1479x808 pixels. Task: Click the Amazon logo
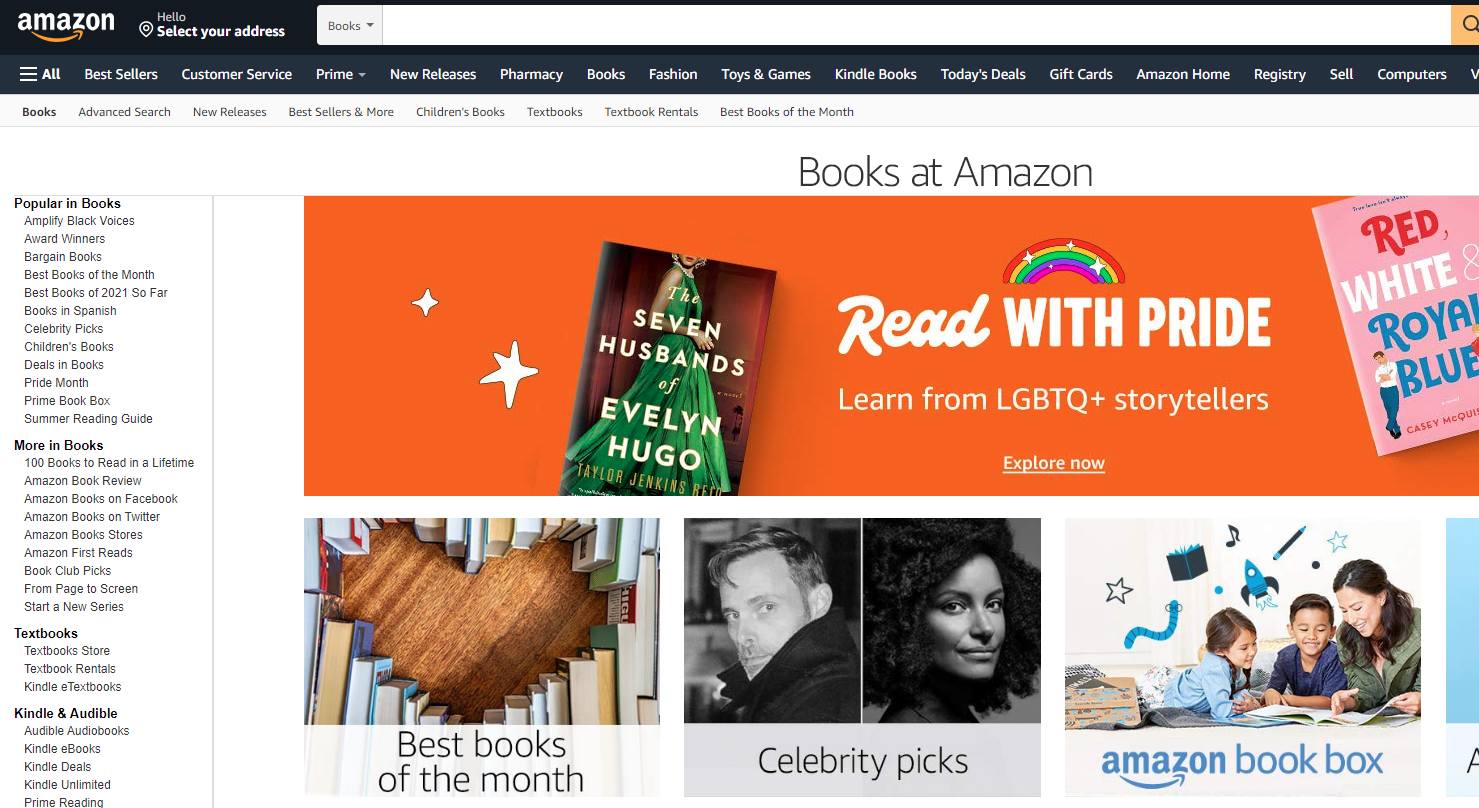click(66, 26)
